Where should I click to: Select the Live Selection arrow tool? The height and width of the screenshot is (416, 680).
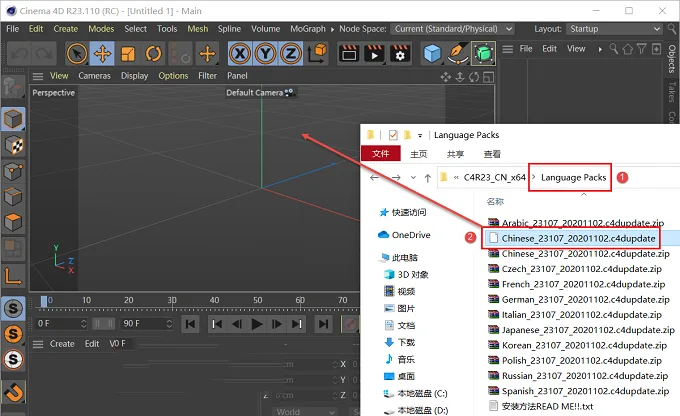(77, 54)
